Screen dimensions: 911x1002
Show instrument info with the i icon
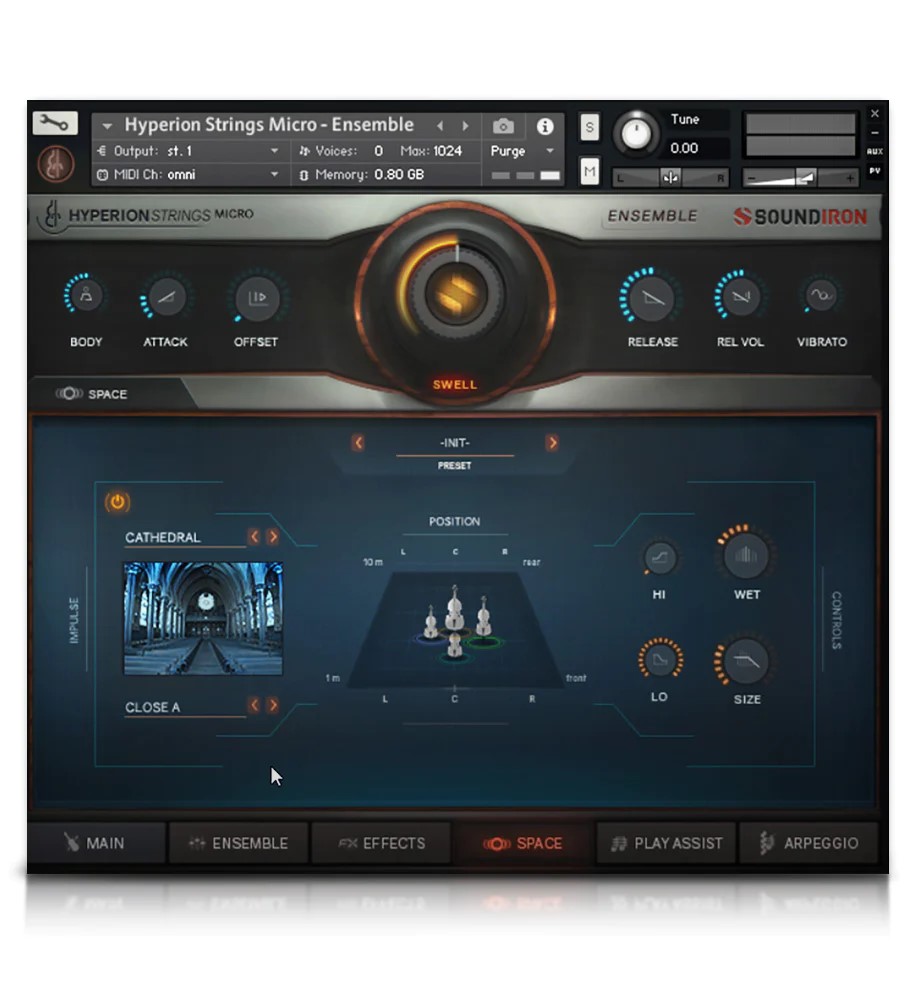click(544, 127)
